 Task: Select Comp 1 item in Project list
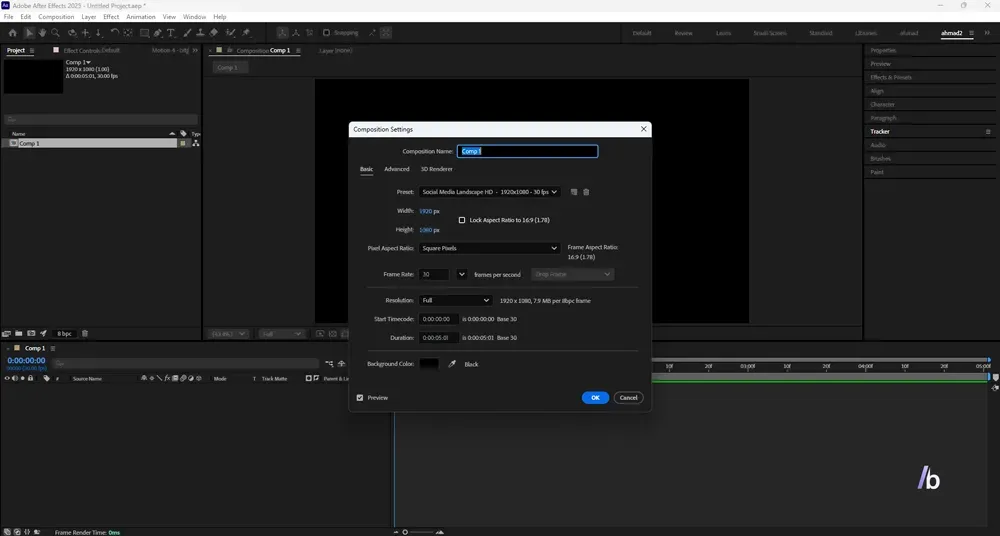tap(89, 144)
